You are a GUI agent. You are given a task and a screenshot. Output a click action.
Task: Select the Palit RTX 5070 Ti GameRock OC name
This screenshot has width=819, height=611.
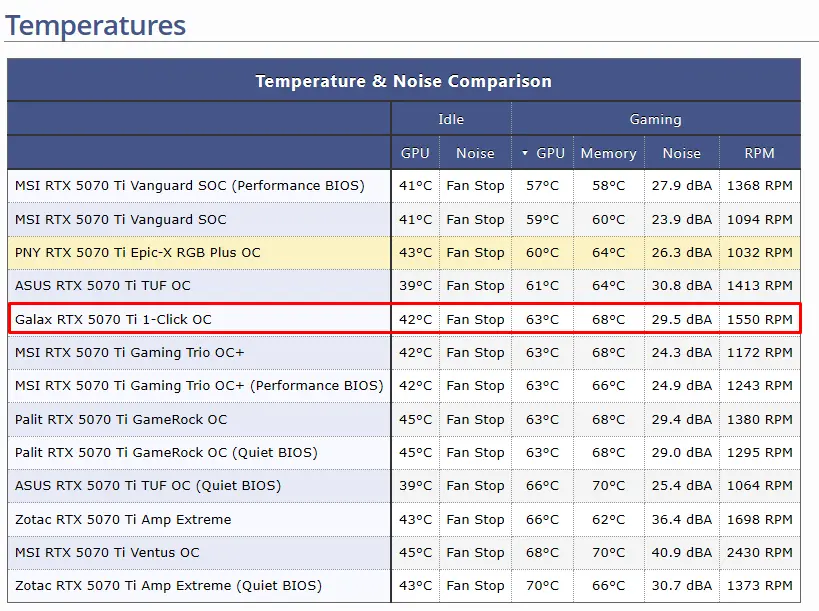tap(121, 419)
